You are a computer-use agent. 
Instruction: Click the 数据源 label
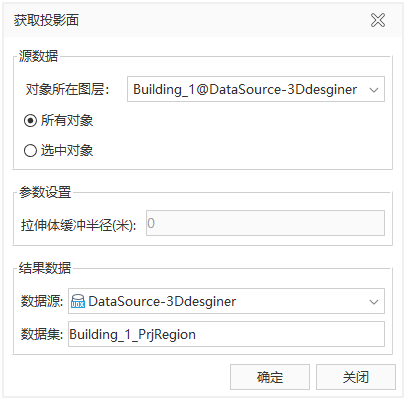coord(42,301)
